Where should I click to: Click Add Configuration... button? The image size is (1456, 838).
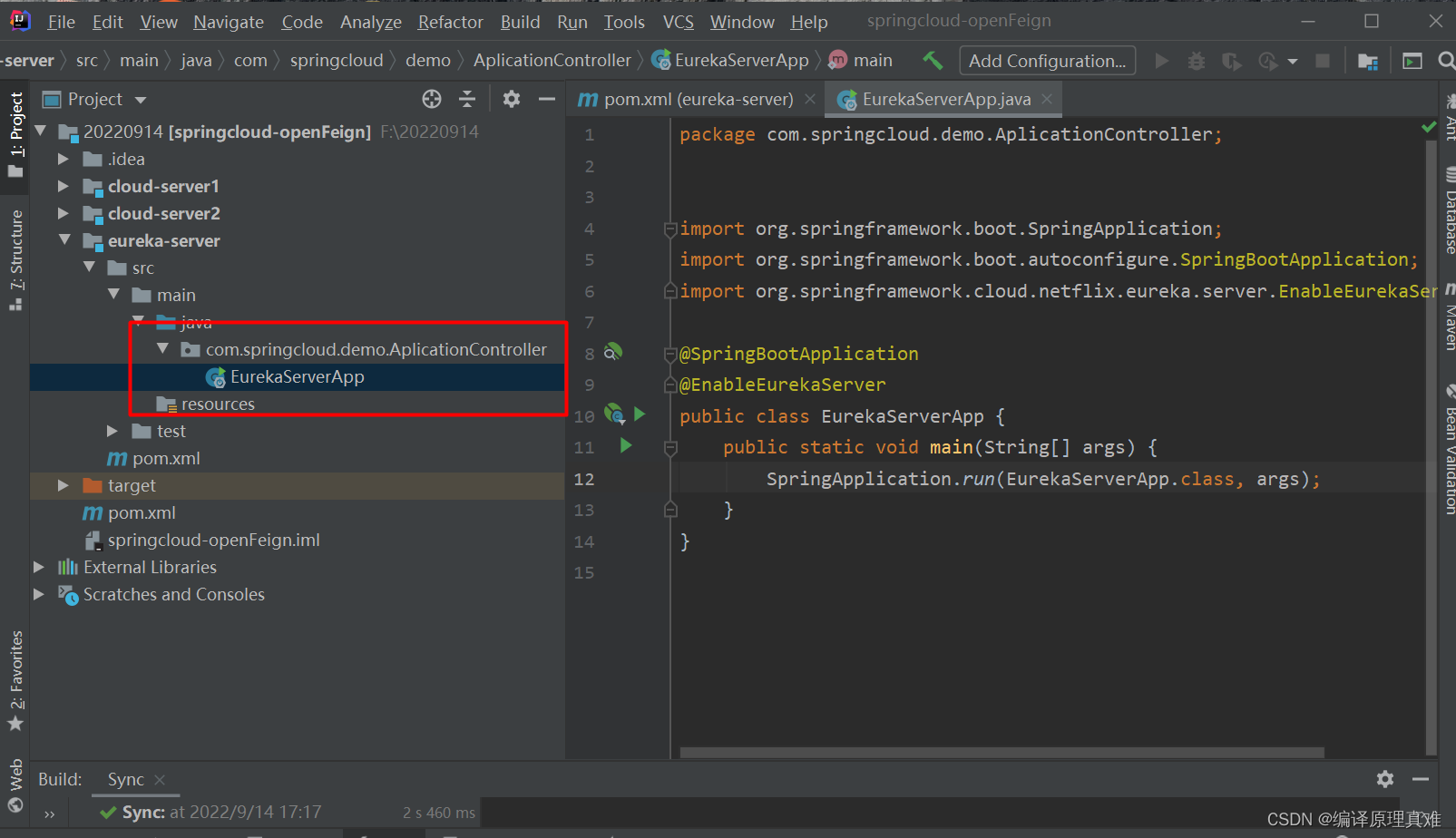coord(1047,61)
